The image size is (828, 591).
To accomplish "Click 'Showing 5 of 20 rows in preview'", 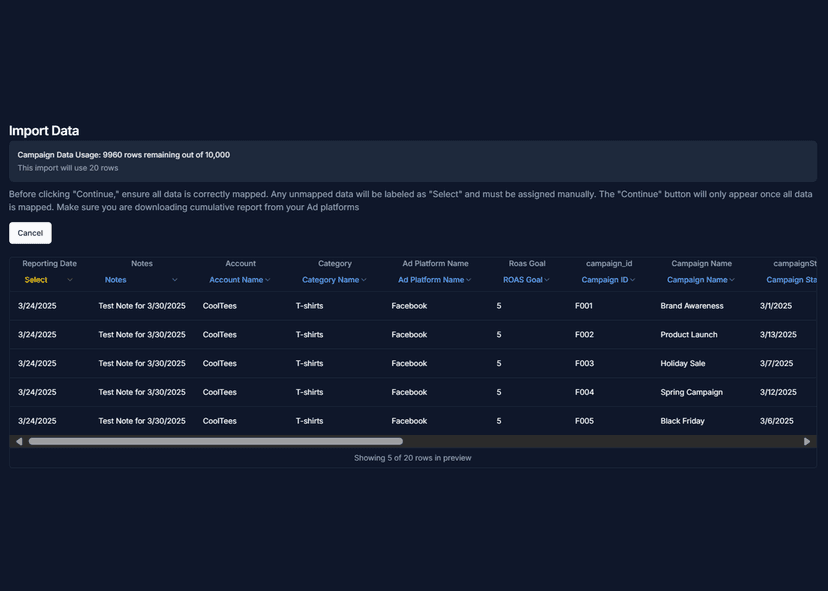I will tap(412, 458).
